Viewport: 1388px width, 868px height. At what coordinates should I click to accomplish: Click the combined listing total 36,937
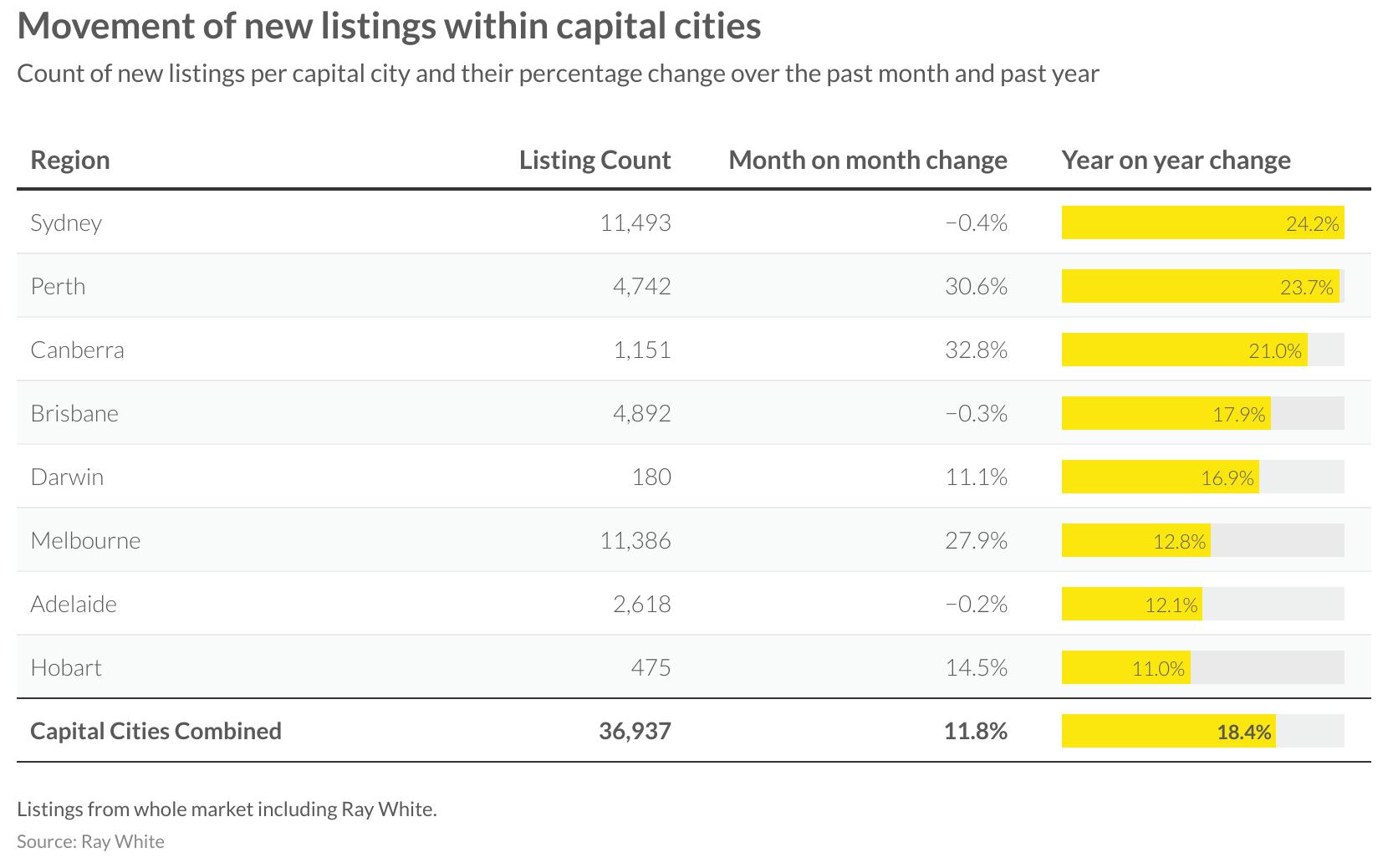click(x=635, y=731)
